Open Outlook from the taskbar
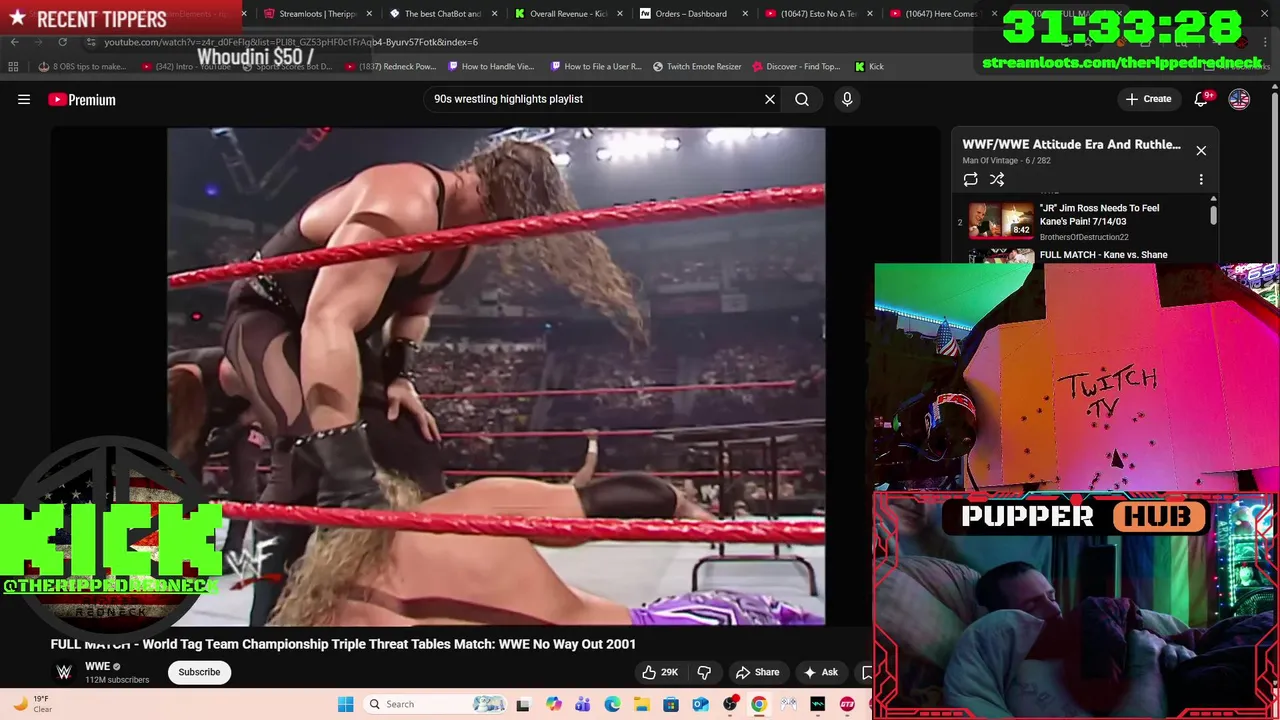 (700, 704)
